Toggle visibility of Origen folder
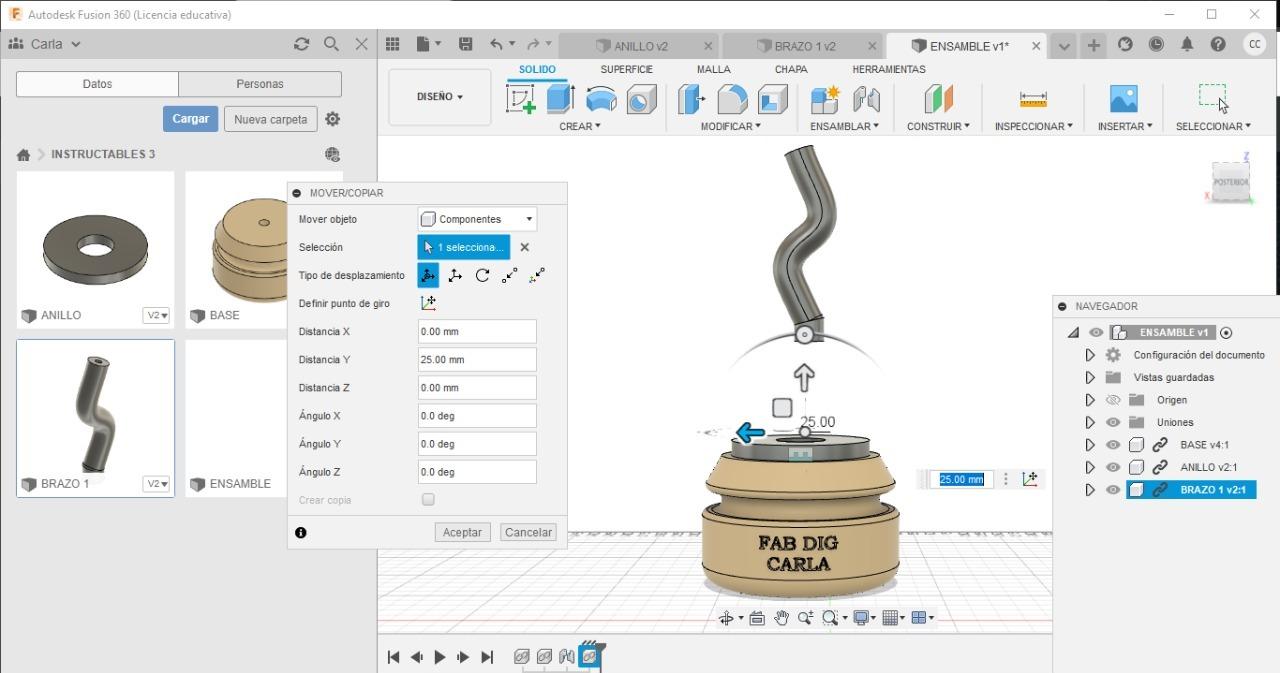The height and width of the screenshot is (673, 1280). tap(1113, 400)
